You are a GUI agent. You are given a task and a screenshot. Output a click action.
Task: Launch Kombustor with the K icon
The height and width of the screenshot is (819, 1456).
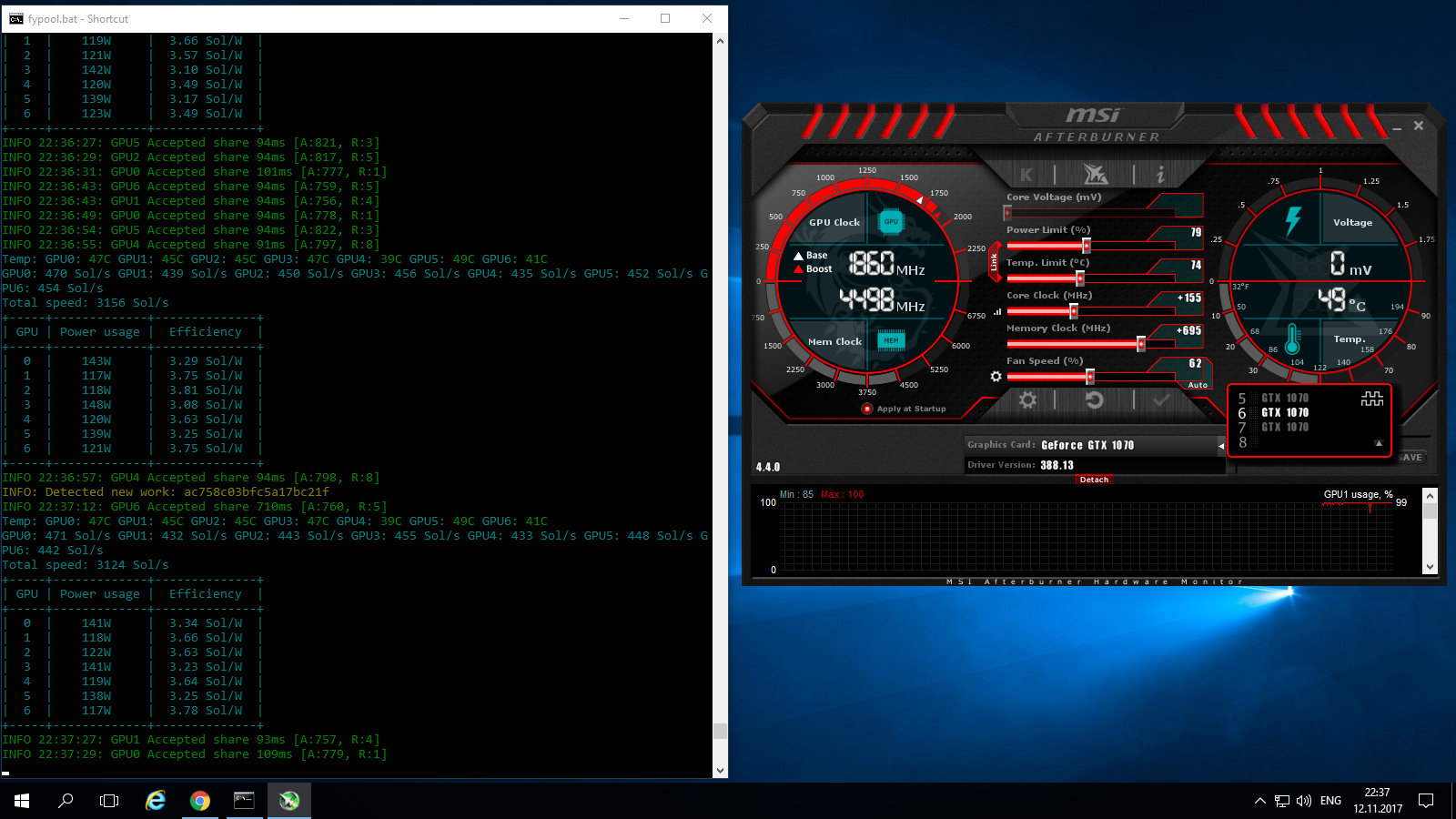pos(1026,175)
